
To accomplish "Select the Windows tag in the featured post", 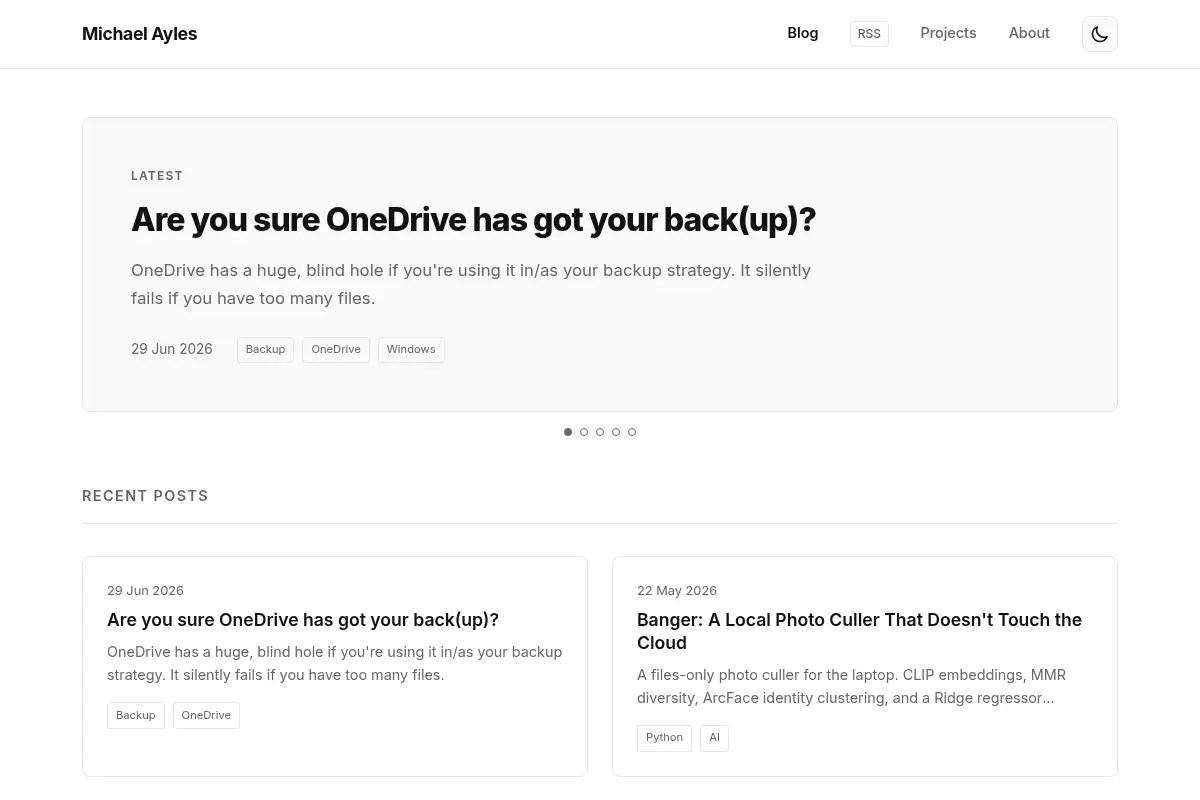I will point(411,349).
